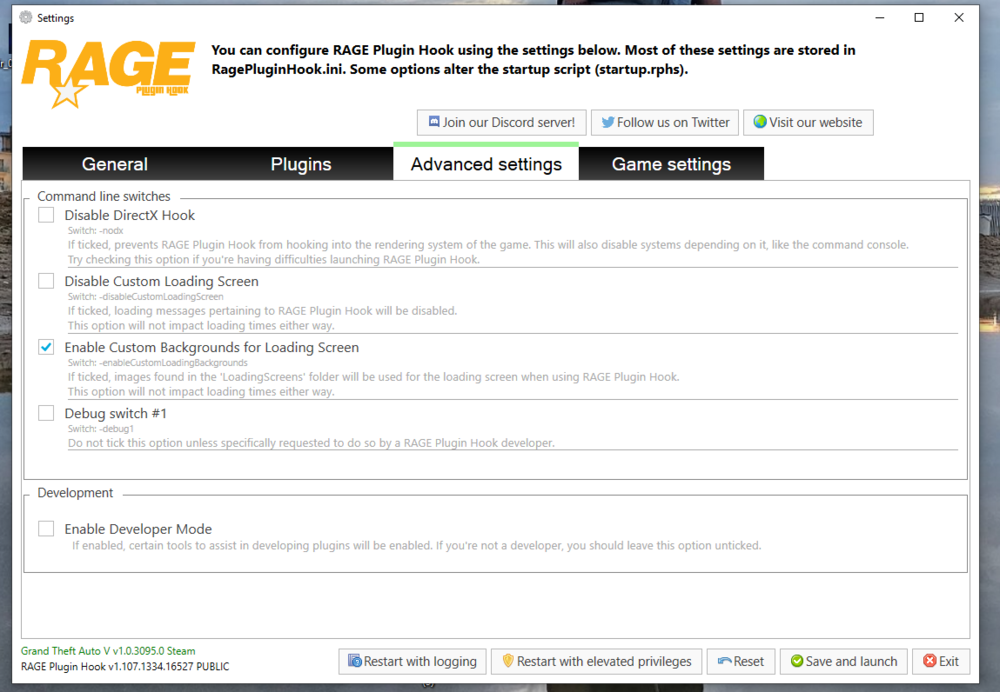Enable Debug switch #1

point(45,412)
